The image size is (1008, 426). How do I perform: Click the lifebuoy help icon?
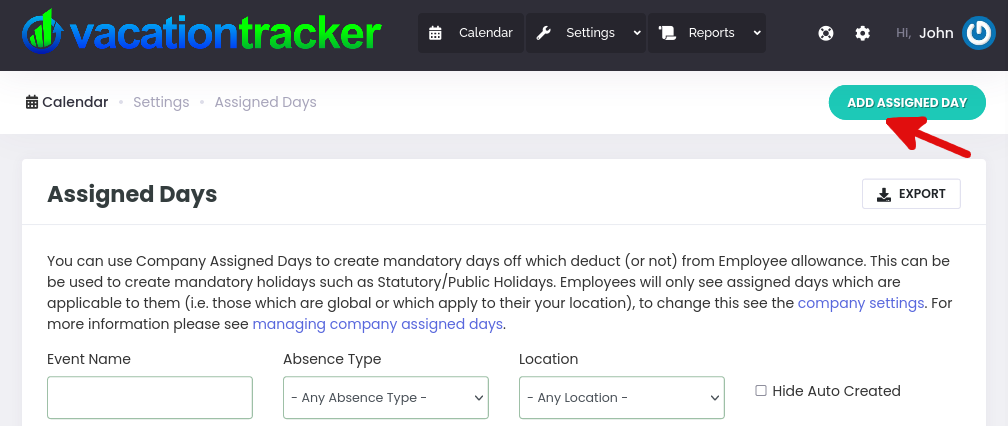[x=826, y=33]
